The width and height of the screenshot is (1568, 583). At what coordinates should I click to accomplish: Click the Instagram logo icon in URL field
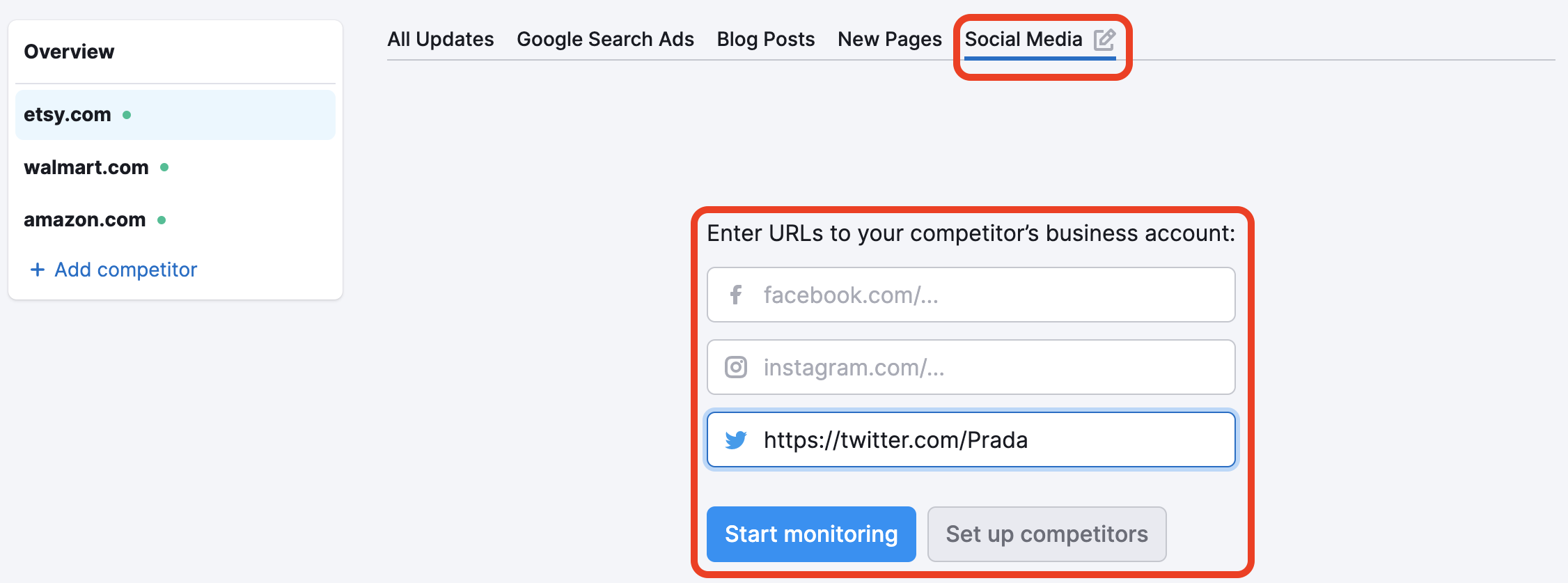tap(736, 367)
